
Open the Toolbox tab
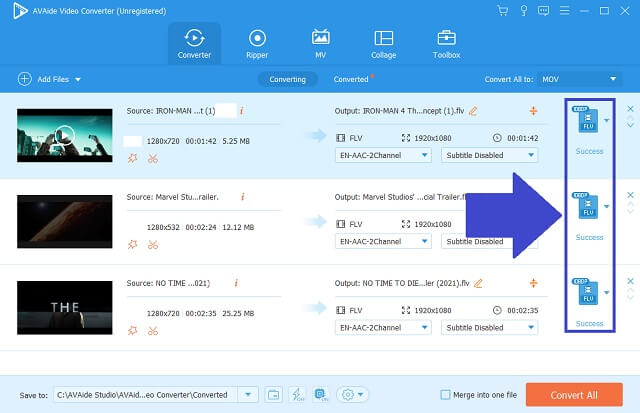pos(446,44)
